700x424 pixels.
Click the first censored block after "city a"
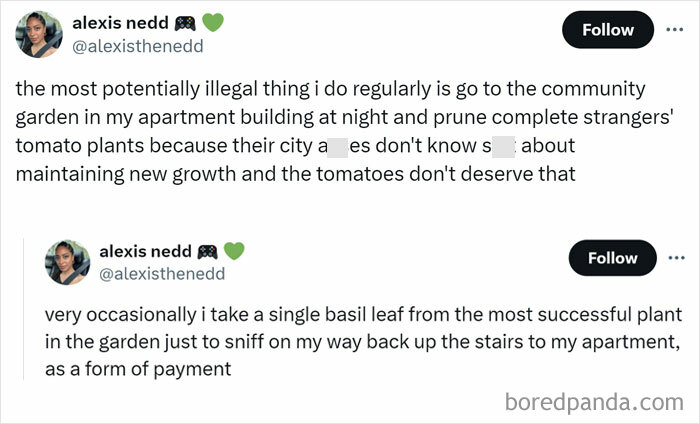338,147
